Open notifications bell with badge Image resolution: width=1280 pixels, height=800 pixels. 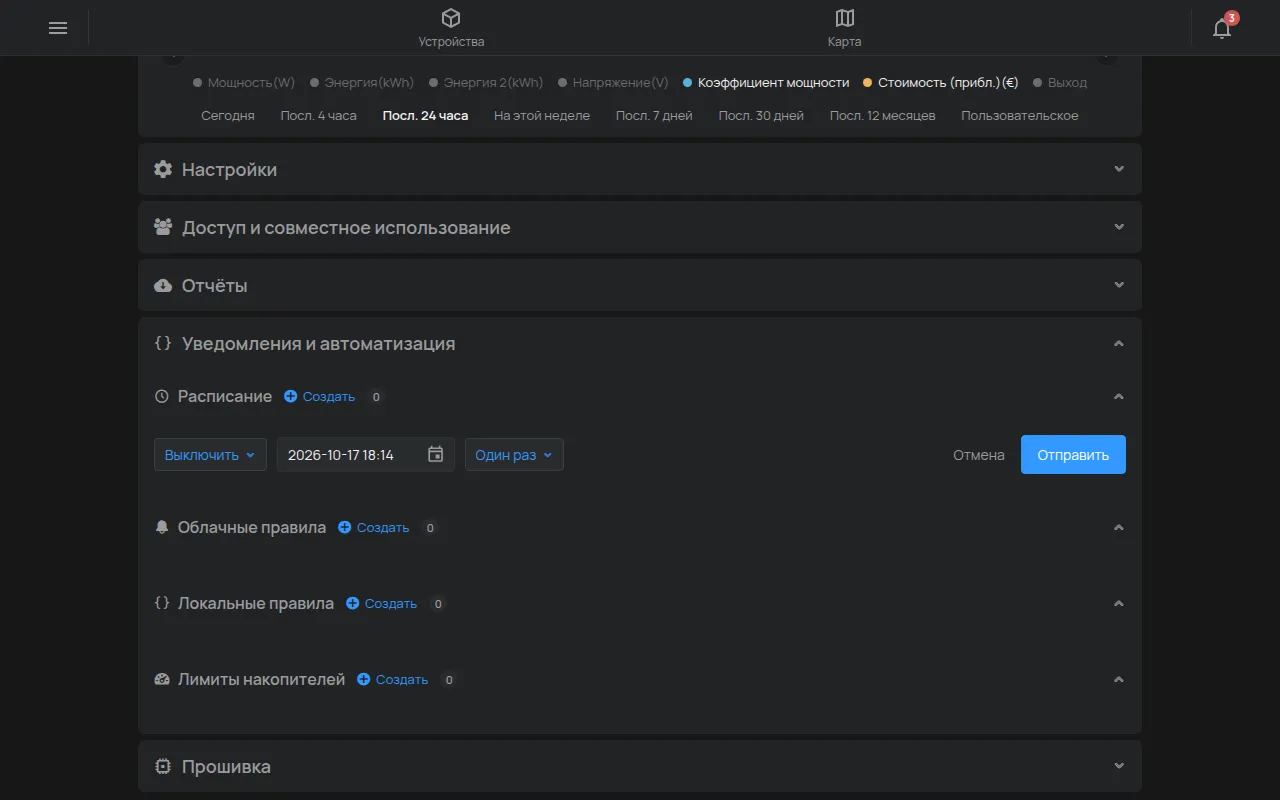[1222, 27]
